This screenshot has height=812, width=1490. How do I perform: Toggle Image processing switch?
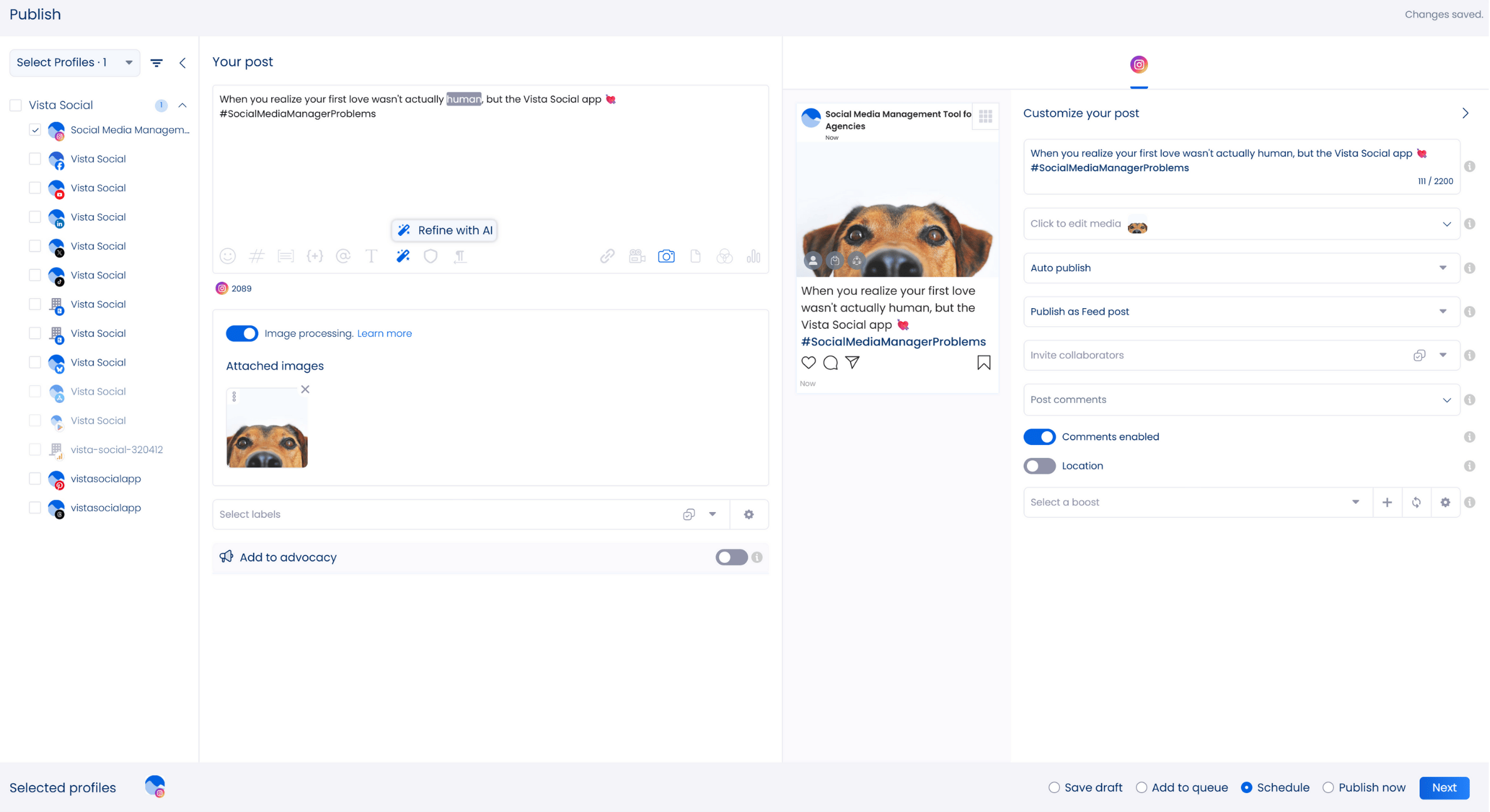242,333
